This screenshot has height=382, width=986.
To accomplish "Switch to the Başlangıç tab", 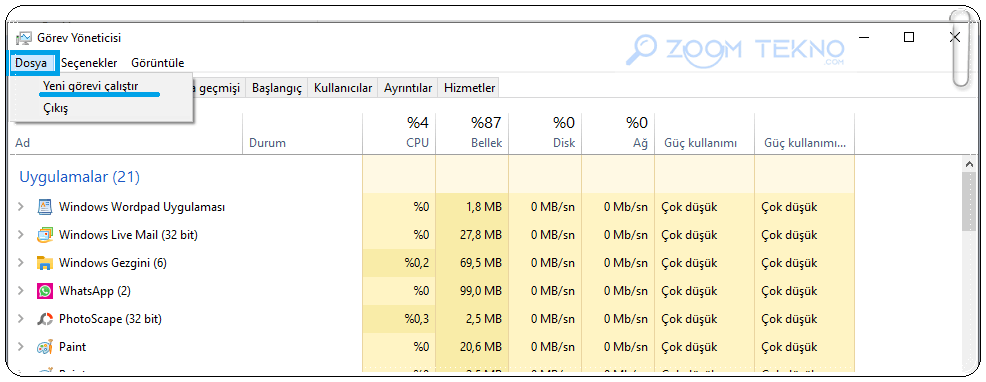I will point(277,88).
